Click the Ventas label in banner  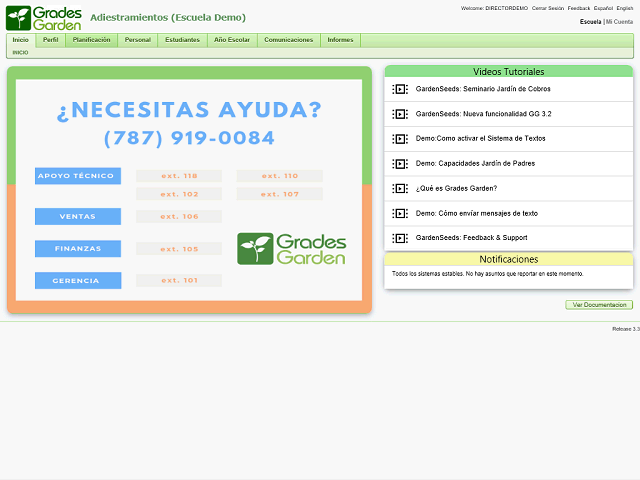[78, 216]
